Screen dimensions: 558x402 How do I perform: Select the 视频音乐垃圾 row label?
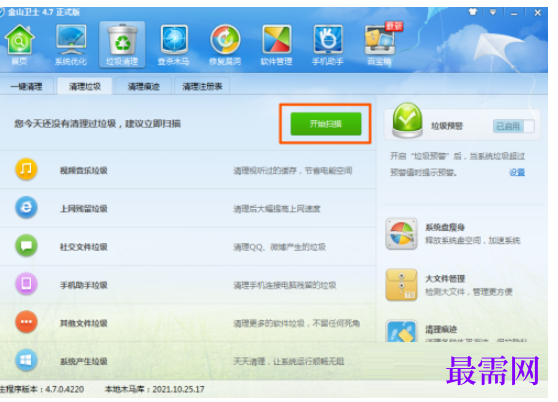click(84, 170)
